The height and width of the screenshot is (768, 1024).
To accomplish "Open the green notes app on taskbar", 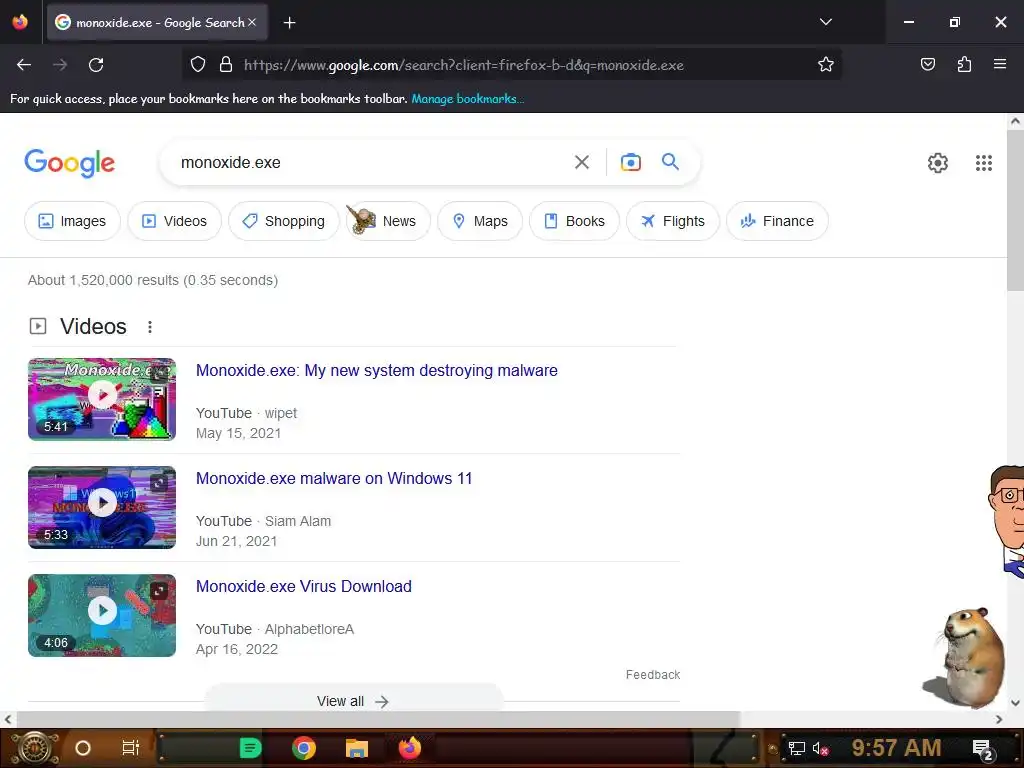I will [250, 748].
